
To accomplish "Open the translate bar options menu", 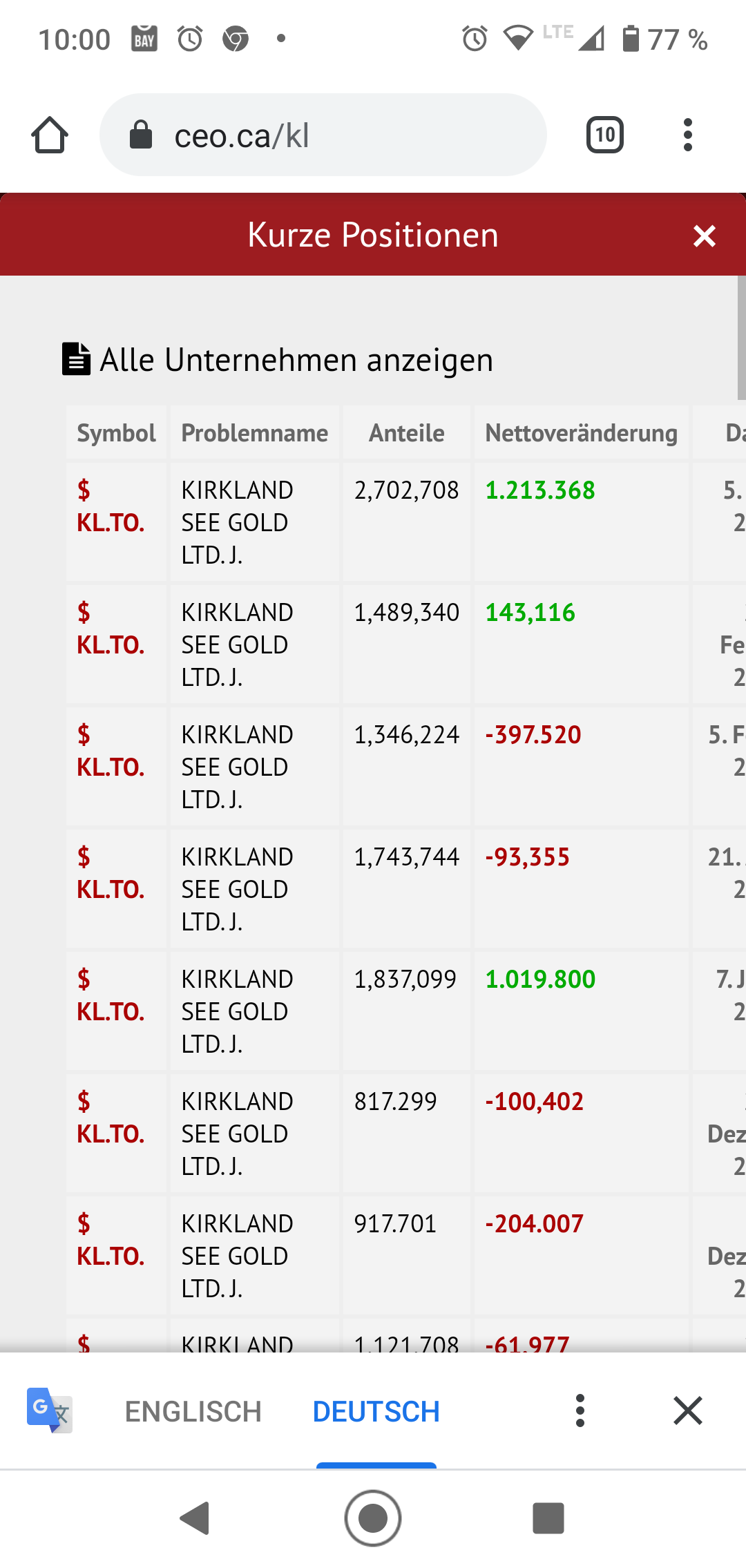I will coord(580,1411).
